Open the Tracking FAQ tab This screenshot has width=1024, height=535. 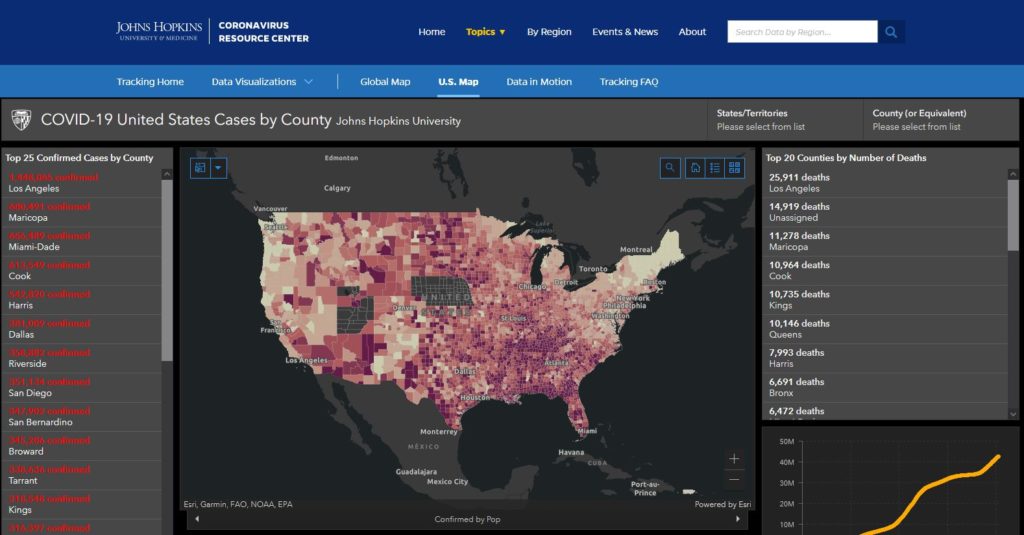click(629, 82)
